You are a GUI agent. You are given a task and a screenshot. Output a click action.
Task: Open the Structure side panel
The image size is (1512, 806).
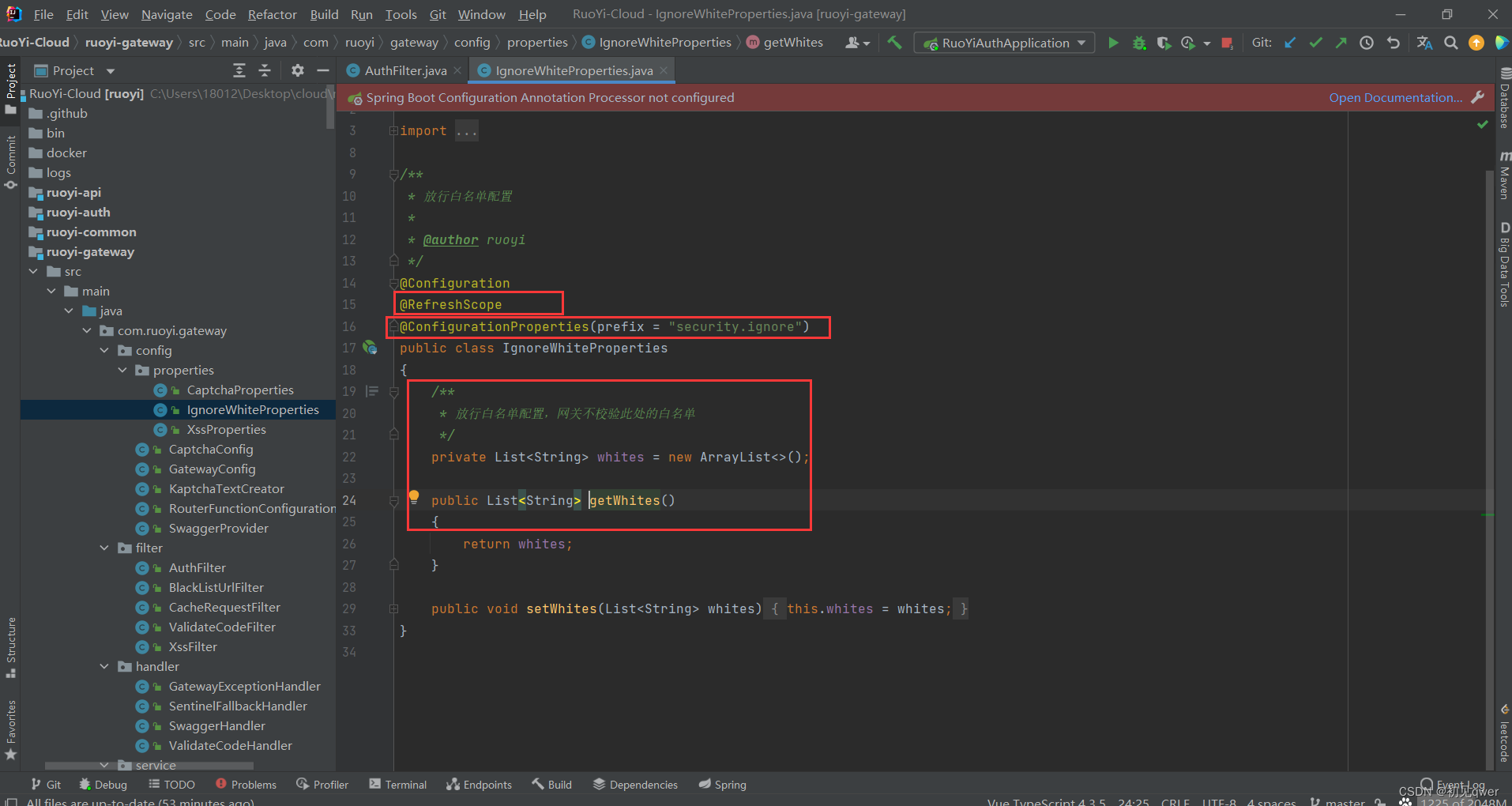coord(11,647)
